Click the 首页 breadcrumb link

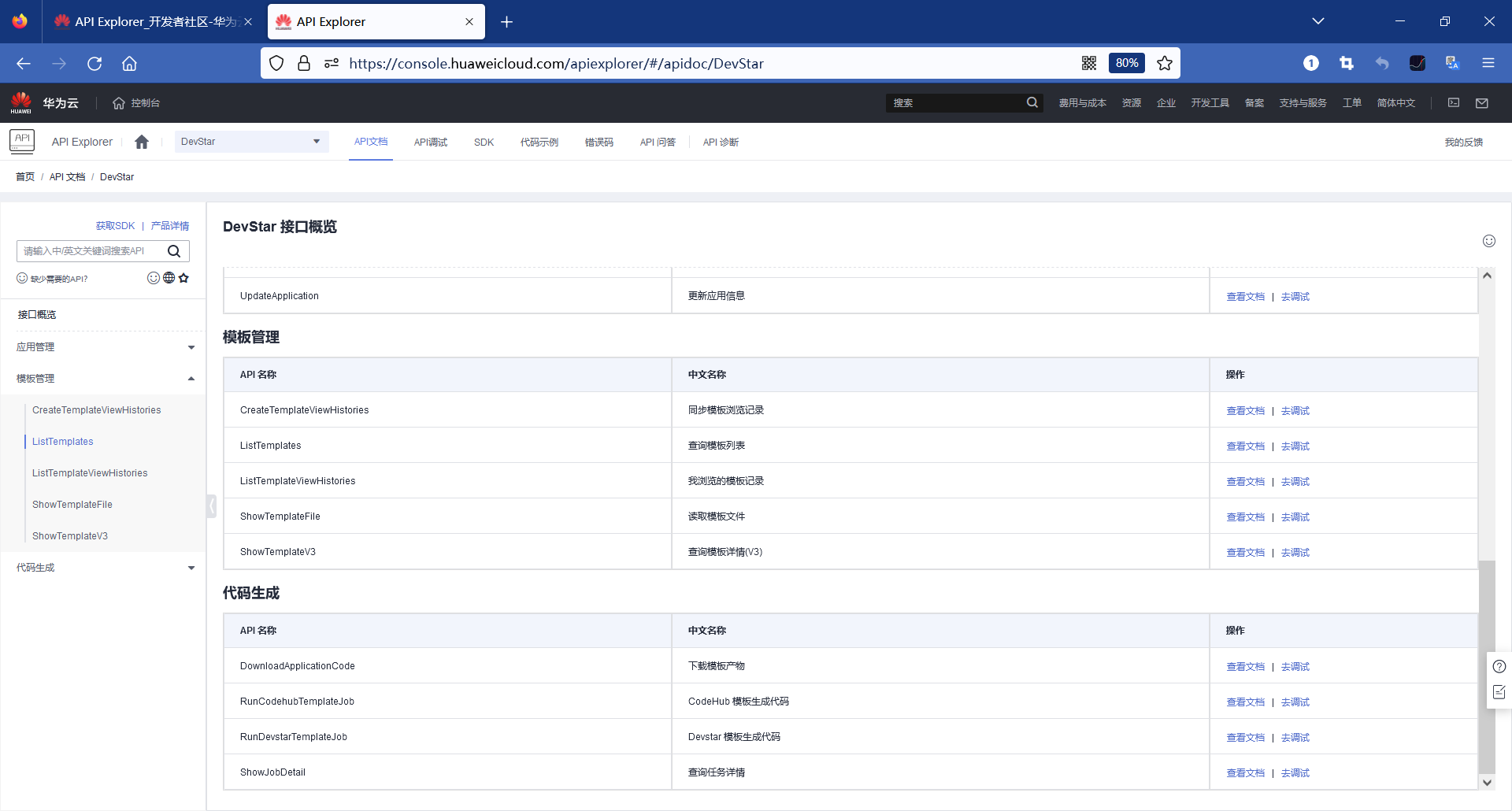(x=25, y=177)
